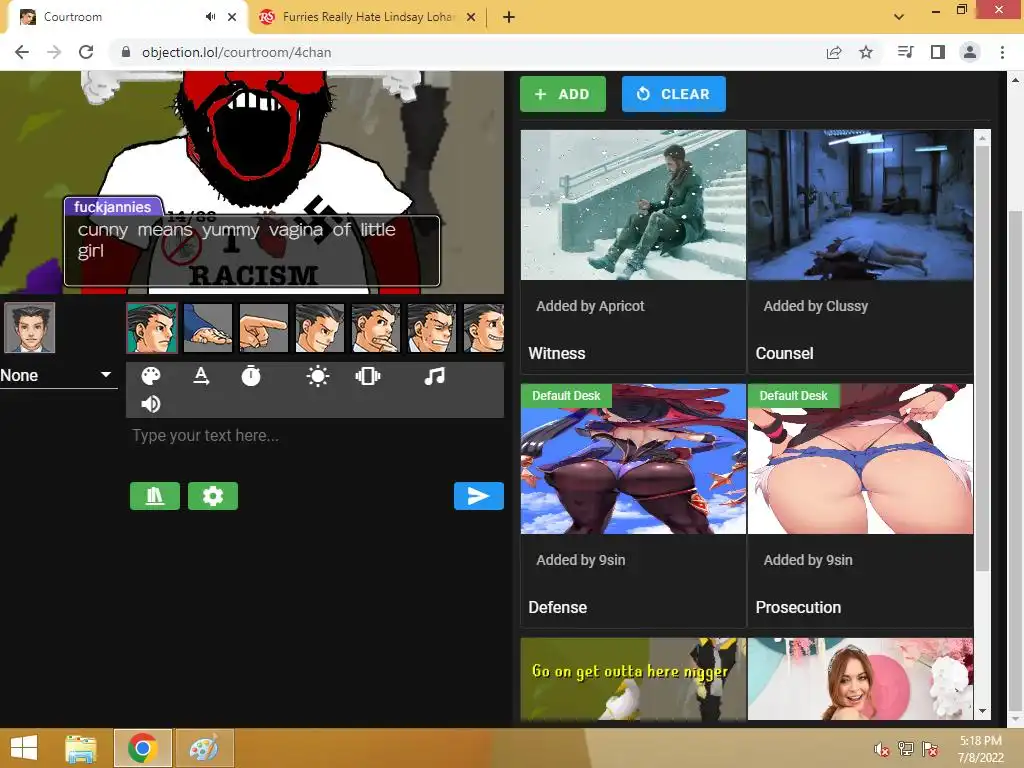Click the address bar URL
1024x768 pixels.
point(236,52)
